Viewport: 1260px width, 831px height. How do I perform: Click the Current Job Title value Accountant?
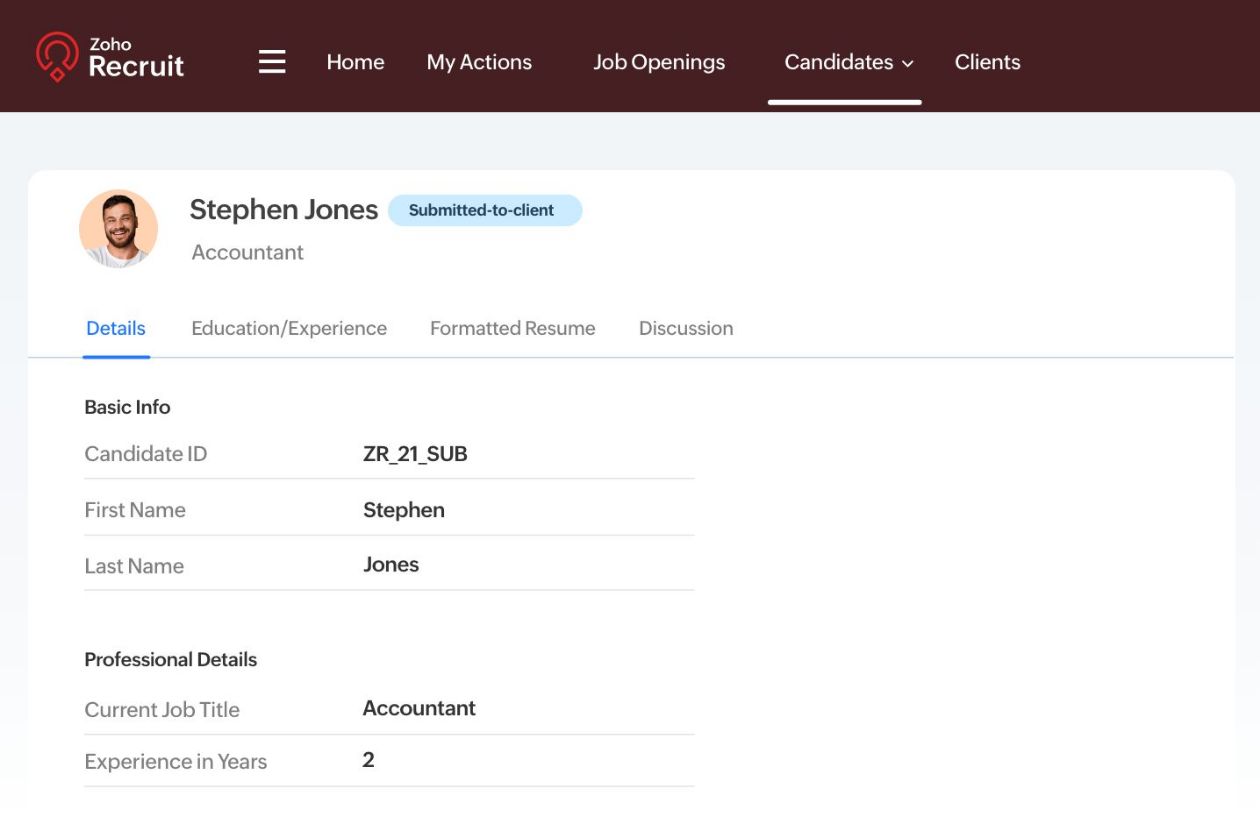tap(419, 709)
